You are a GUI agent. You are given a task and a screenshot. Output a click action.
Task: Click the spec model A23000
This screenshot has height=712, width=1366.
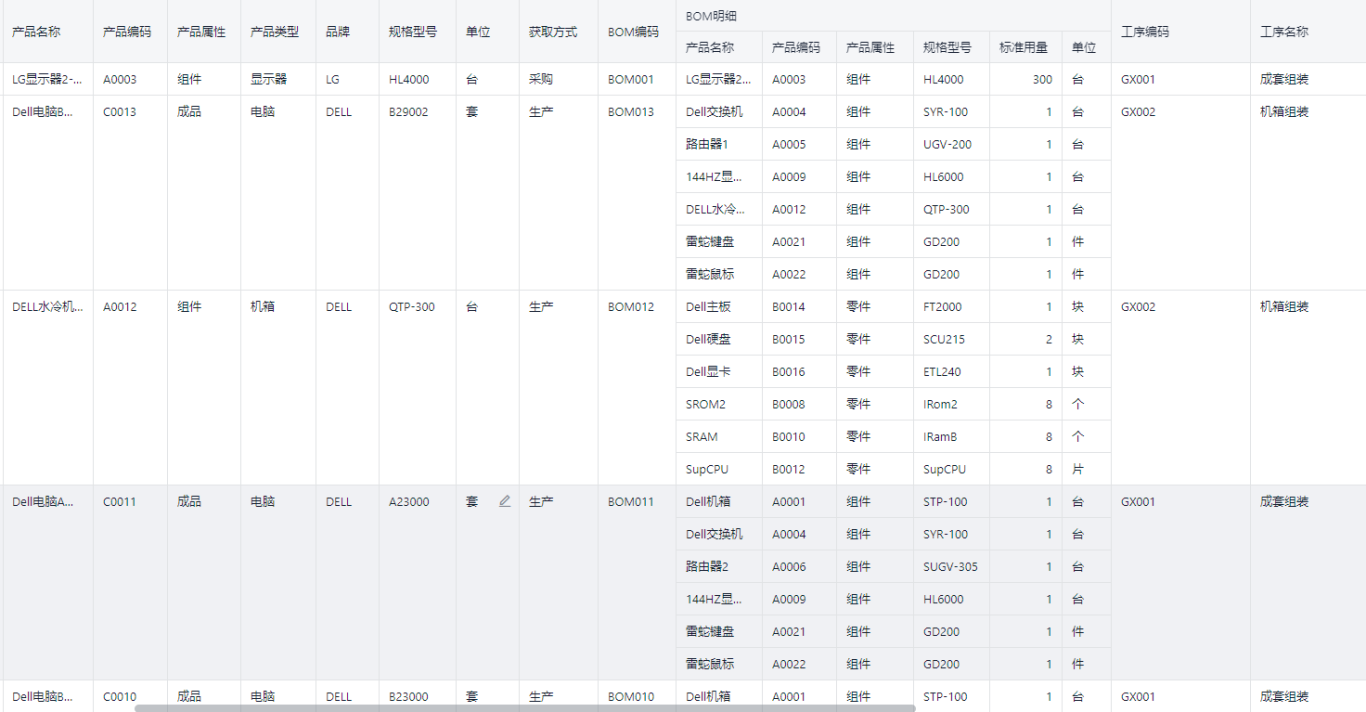tap(409, 502)
